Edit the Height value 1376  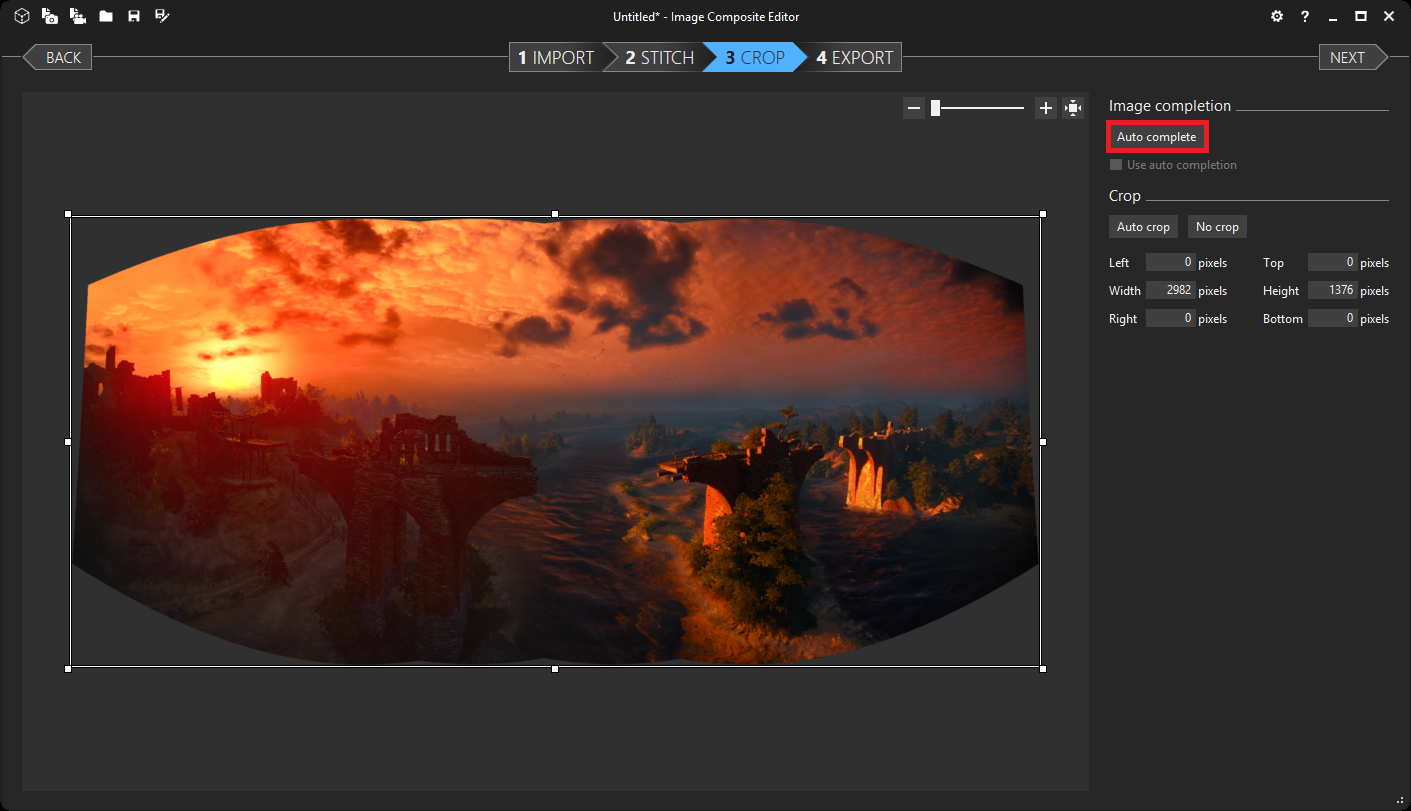pyautogui.click(x=1332, y=291)
